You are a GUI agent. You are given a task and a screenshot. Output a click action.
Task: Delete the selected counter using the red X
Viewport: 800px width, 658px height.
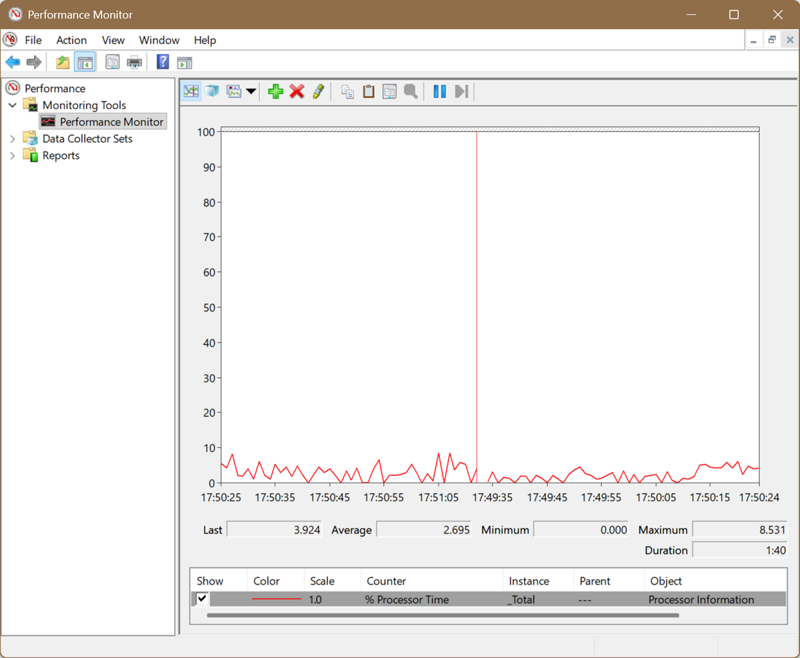(298, 91)
